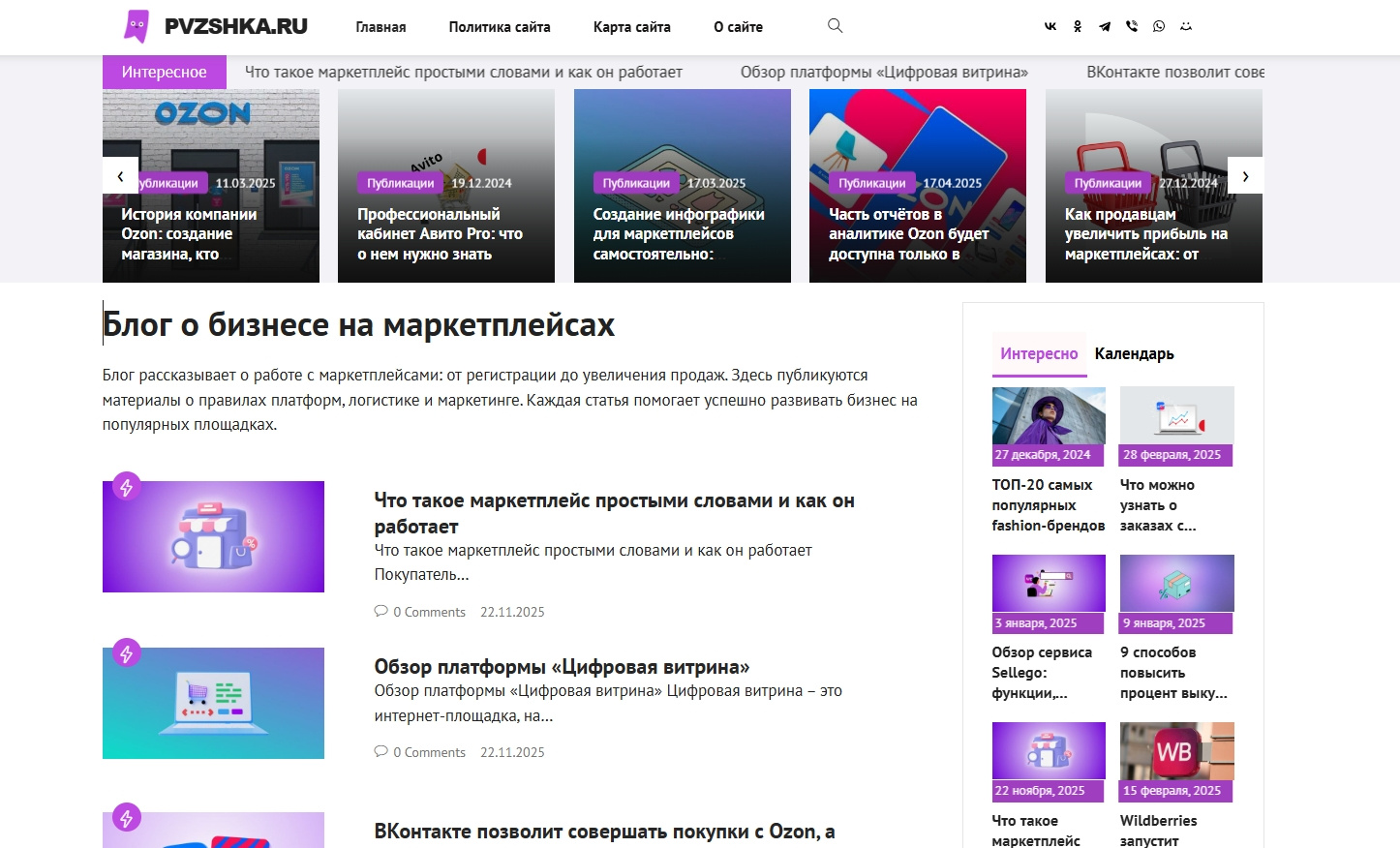1400x848 pixels.
Task: Advance carousel to the next slide
Action: pos(1245,175)
